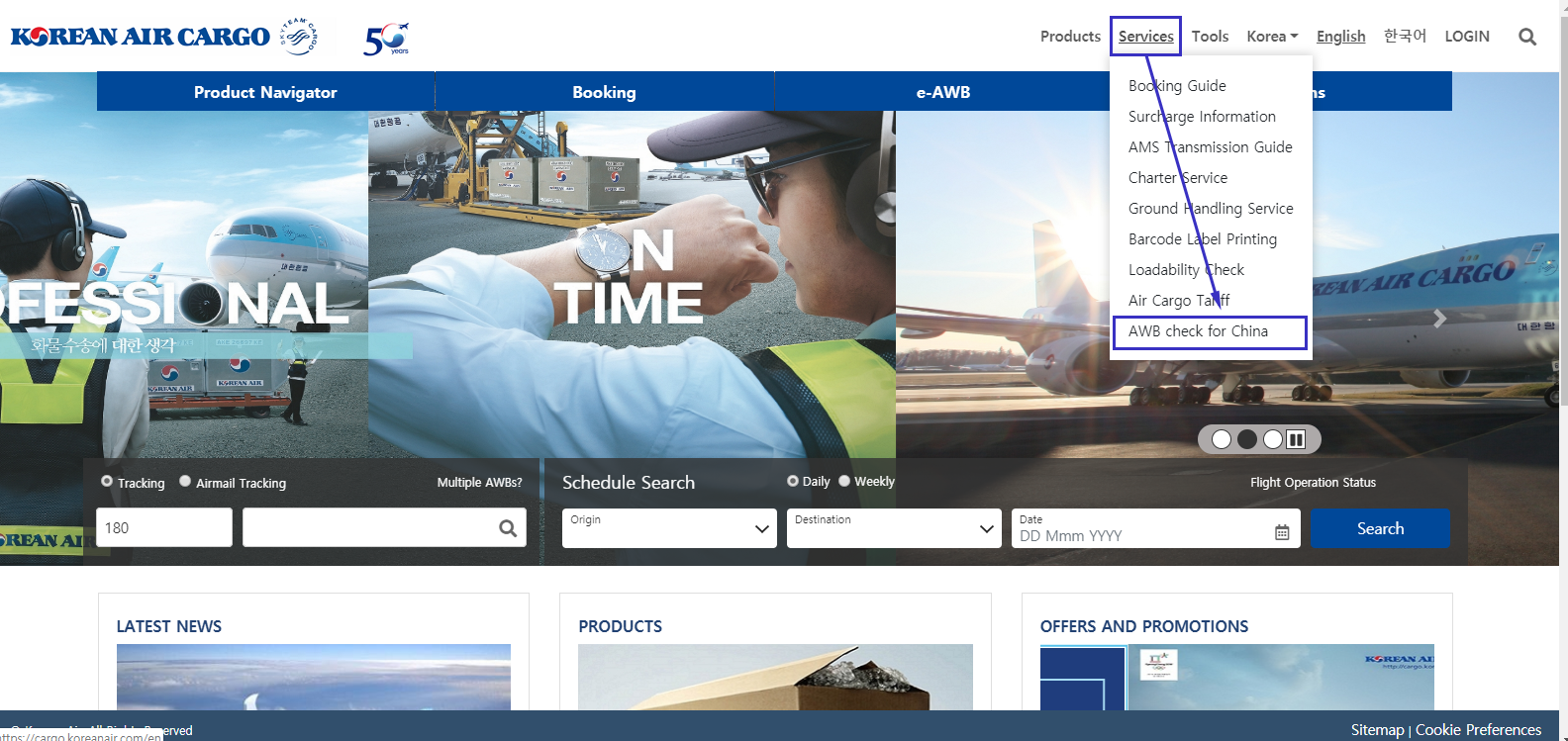Click the Schedule Search heading

pos(629,483)
